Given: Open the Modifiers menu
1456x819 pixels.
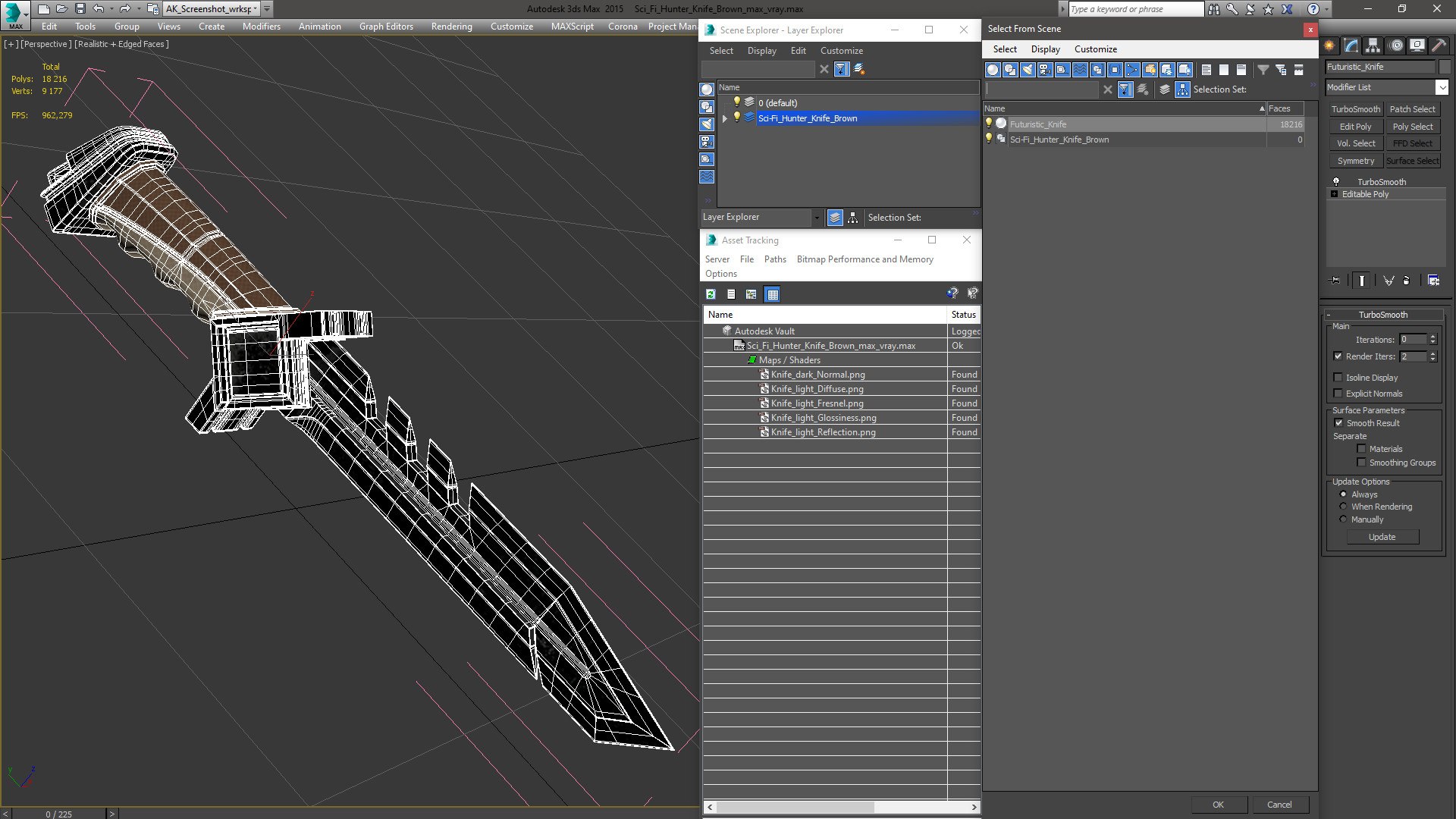Looking at the screenshot, I should 261,26.
